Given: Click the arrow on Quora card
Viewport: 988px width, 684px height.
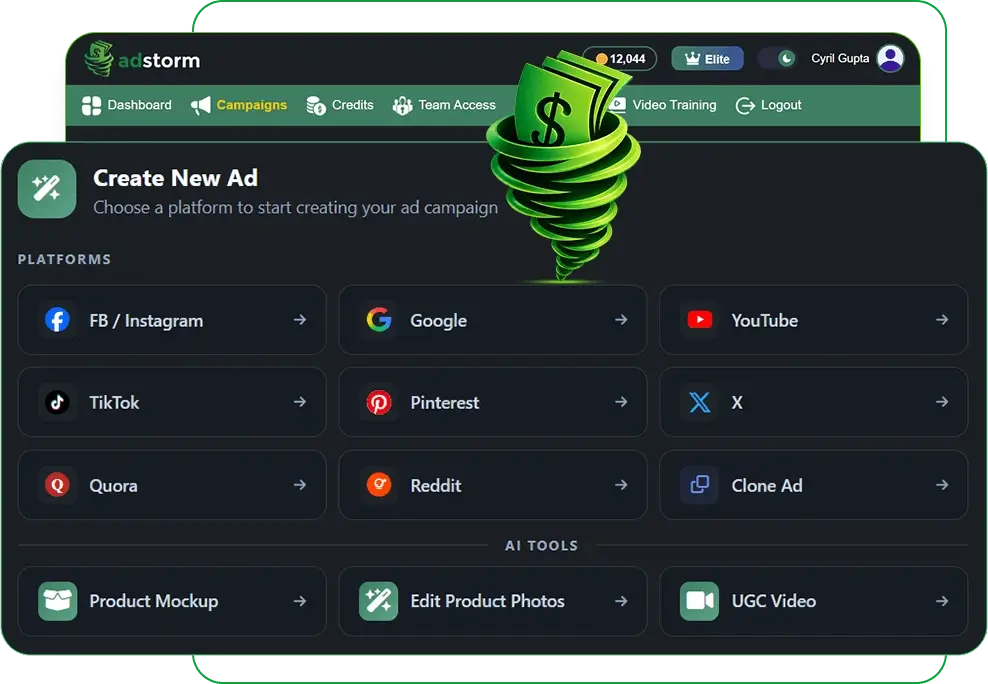Looking at the screenshot, I should click(300, 485).
